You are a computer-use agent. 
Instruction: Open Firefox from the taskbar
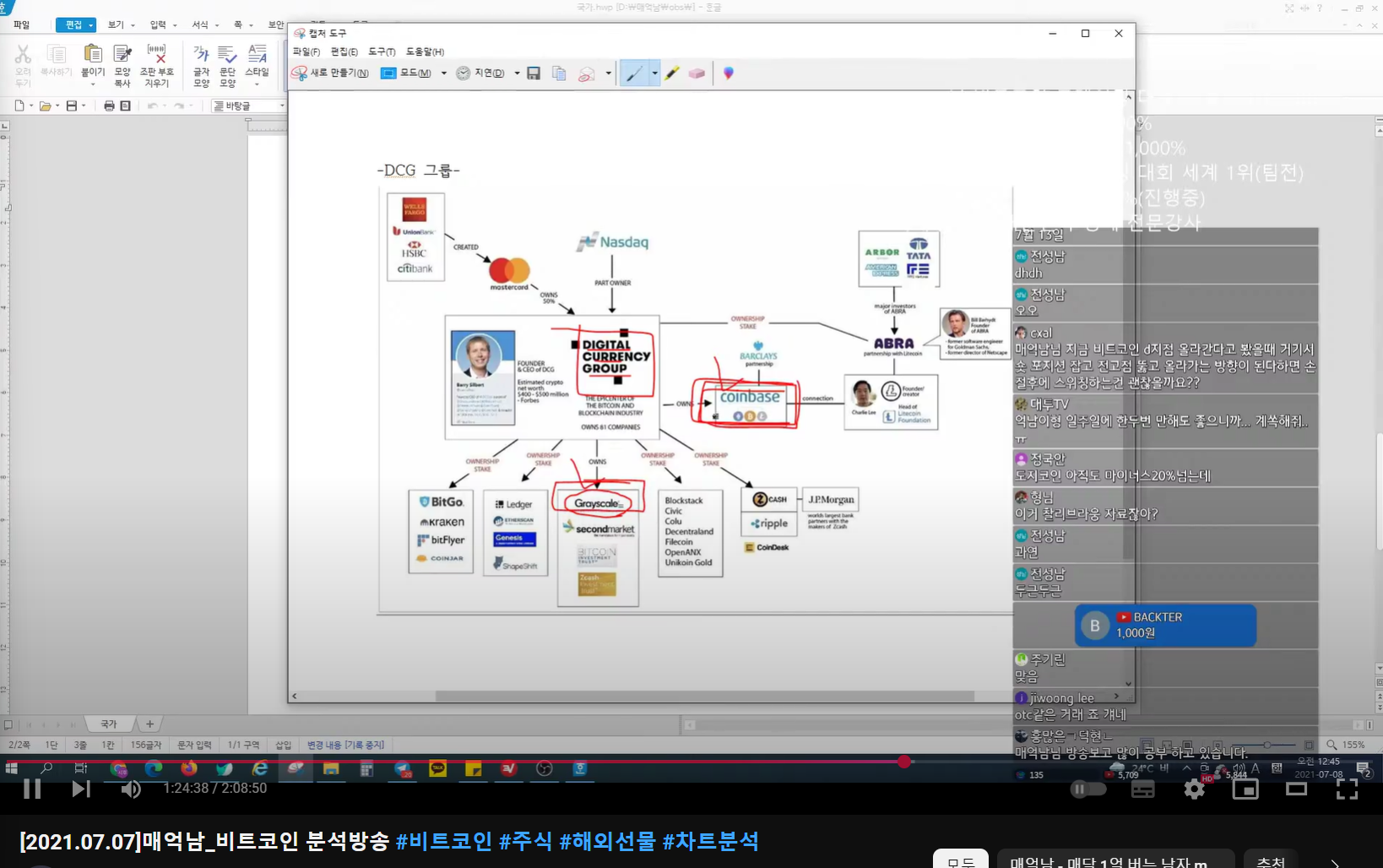click(x=189, y=768)
